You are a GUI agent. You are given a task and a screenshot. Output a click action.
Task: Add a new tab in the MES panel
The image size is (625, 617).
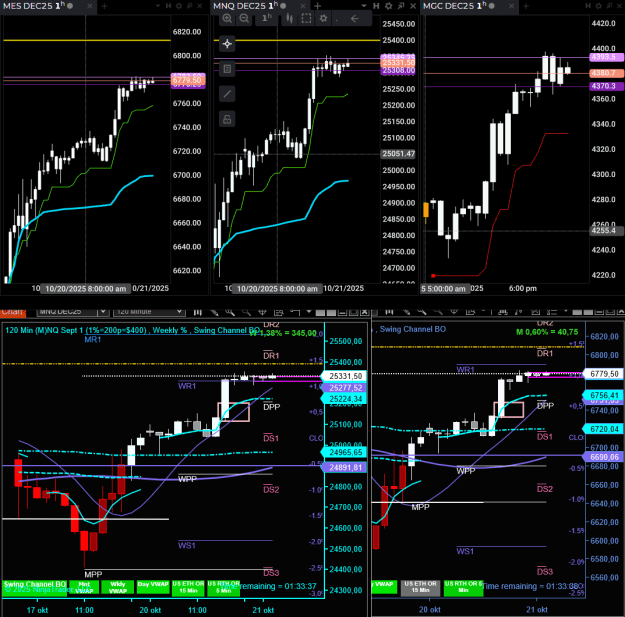point(104,6)
